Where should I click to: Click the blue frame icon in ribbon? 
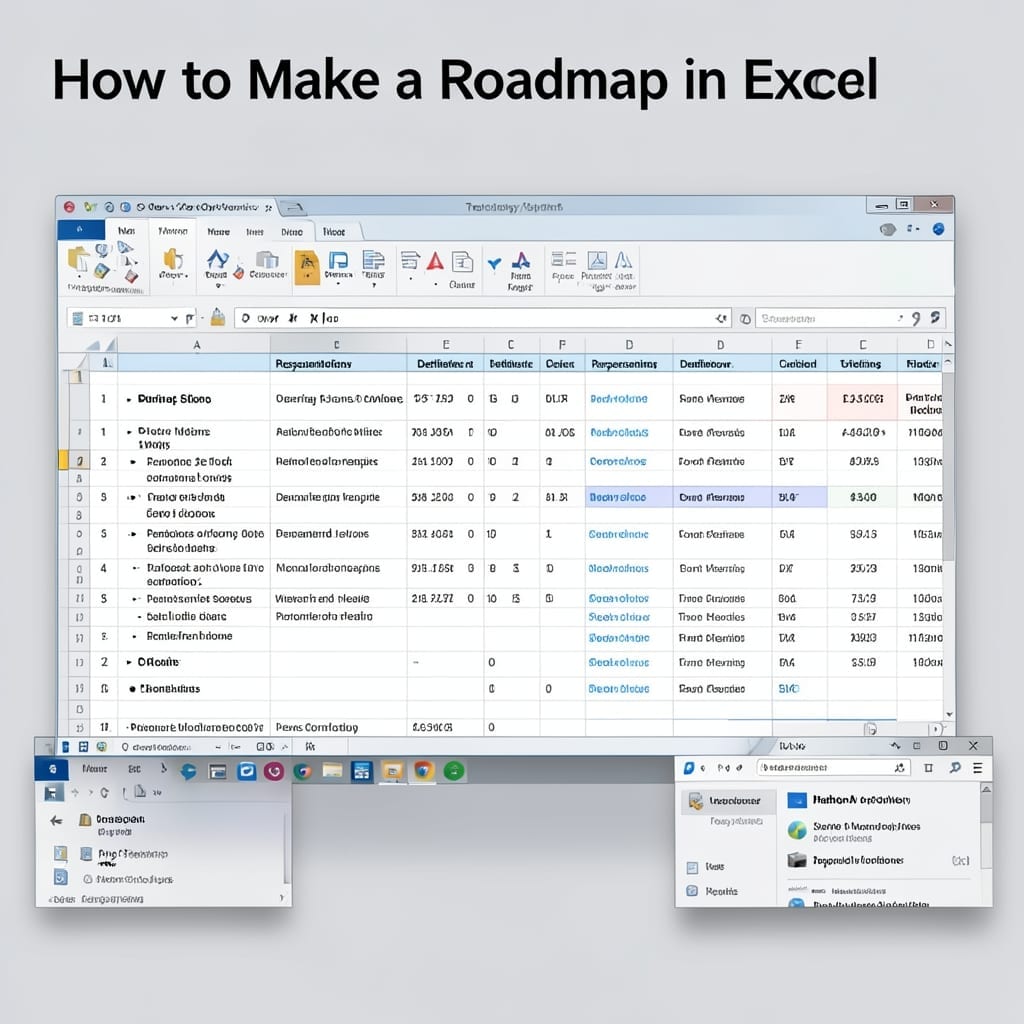coord(338,261)
